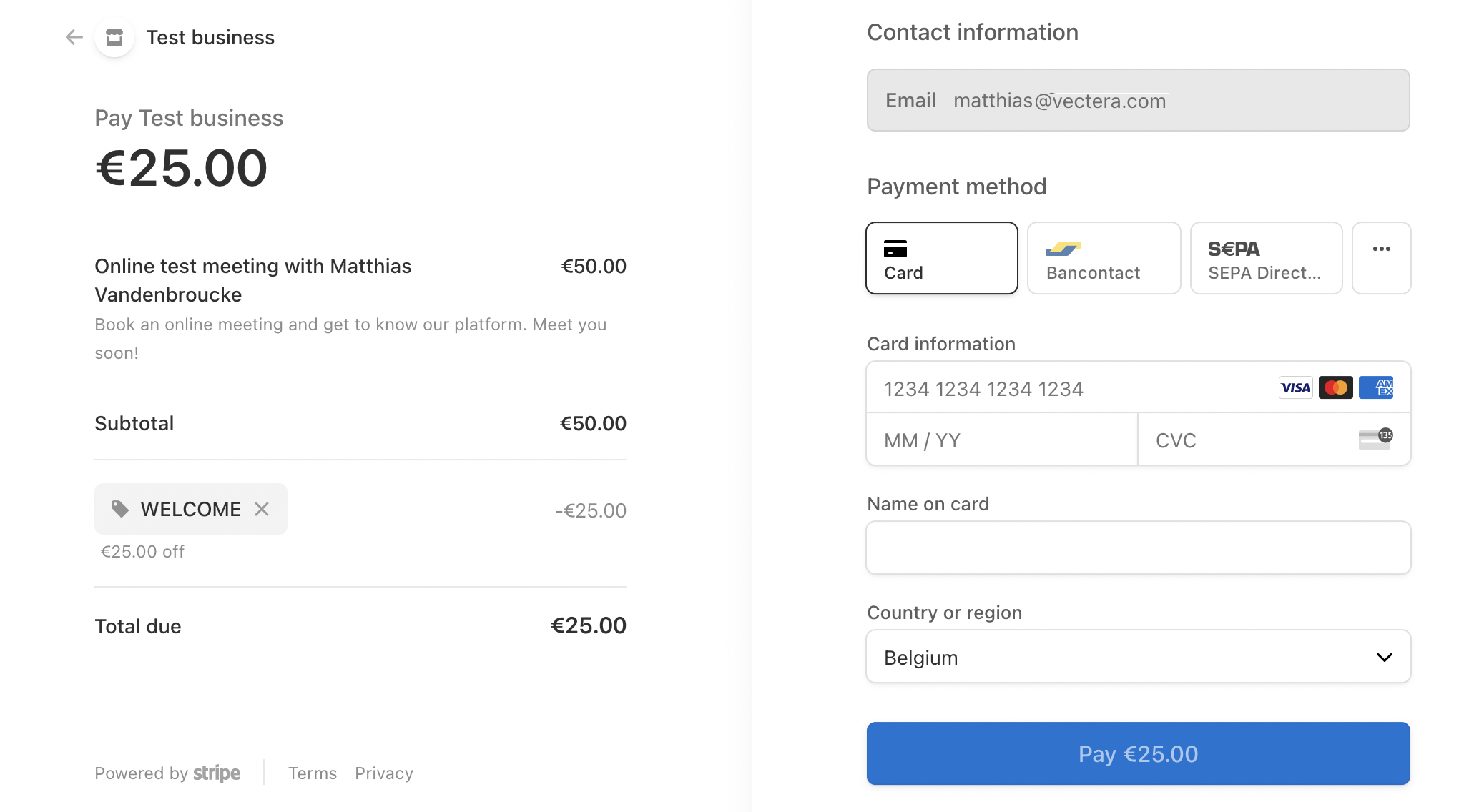Screen dimensions: 1459x812
Task: Go back using the left arrow icon
Action: [74, 37]
